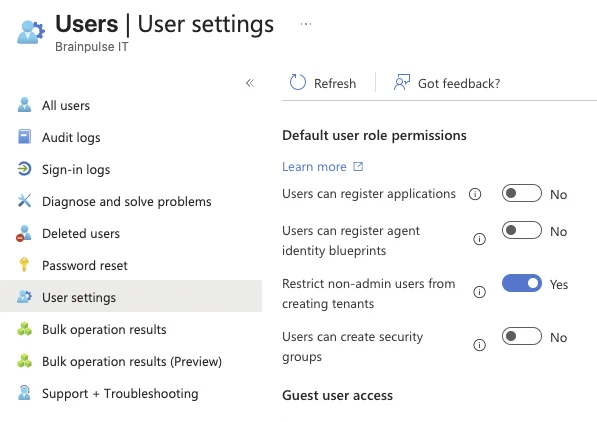Click the Users can create security groups label
The height and width of the screenshot is (422, 597).
tap(353, 347)
